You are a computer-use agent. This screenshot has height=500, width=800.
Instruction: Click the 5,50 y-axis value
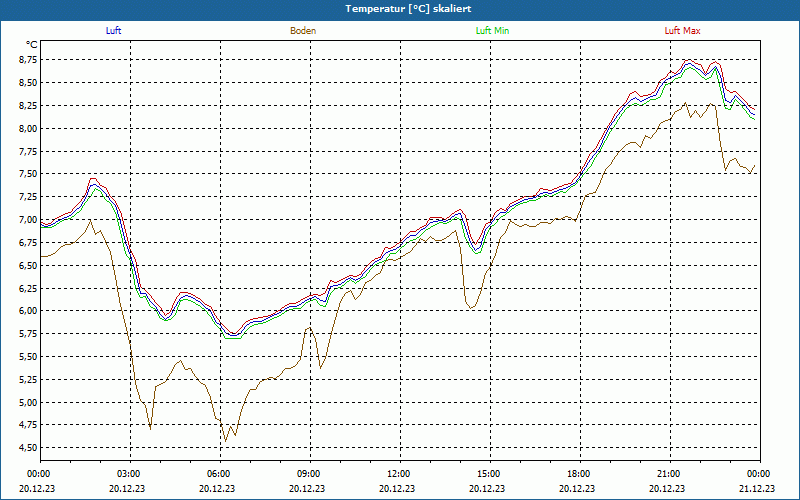27,357
